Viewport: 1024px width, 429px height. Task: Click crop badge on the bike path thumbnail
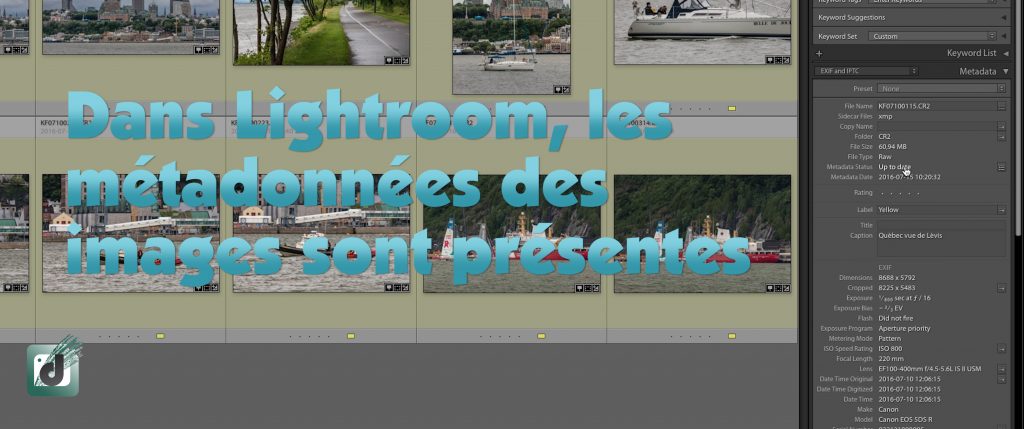398,60
